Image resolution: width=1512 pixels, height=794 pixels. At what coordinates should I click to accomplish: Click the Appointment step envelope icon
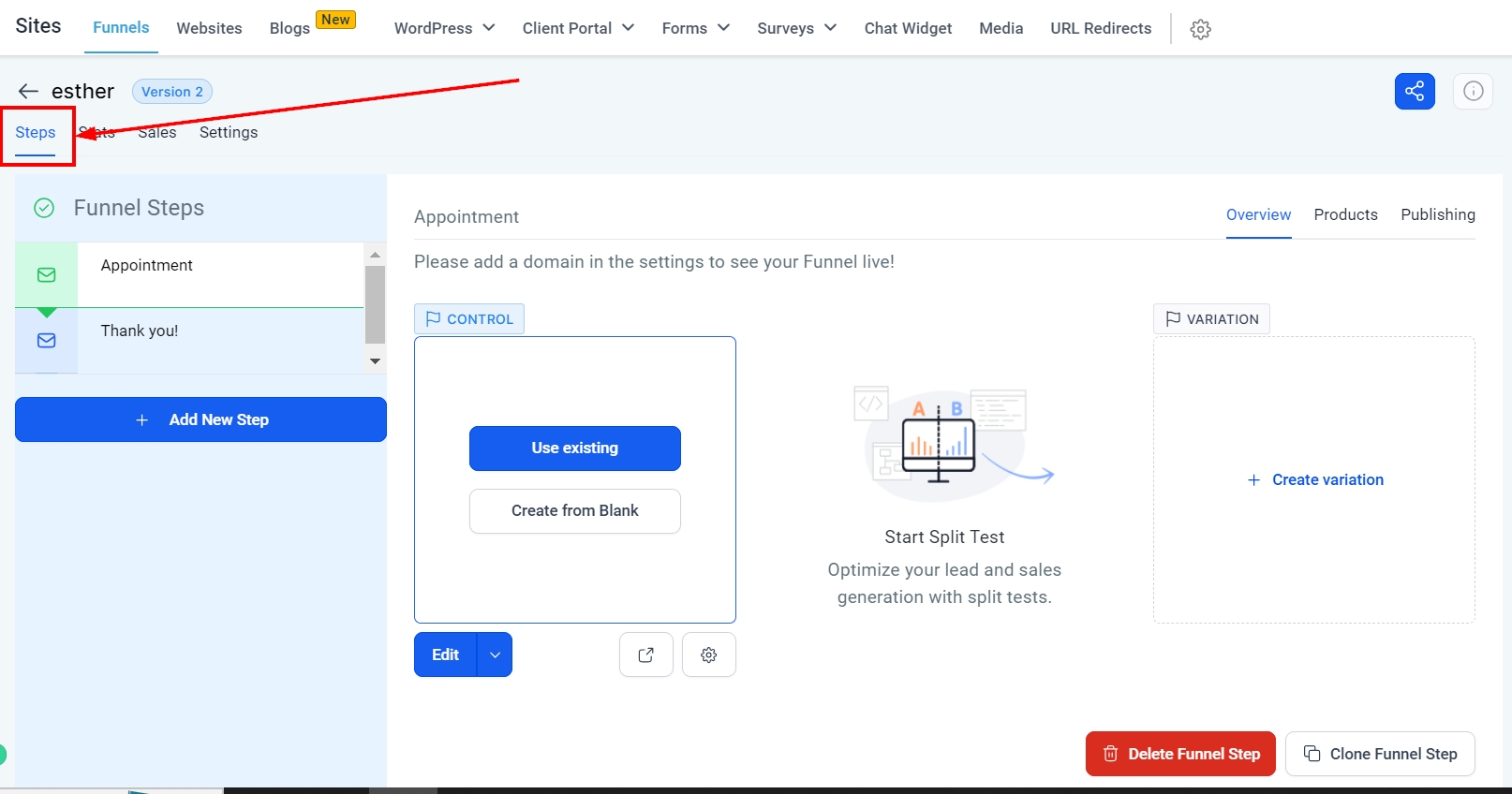pos(46,275)
